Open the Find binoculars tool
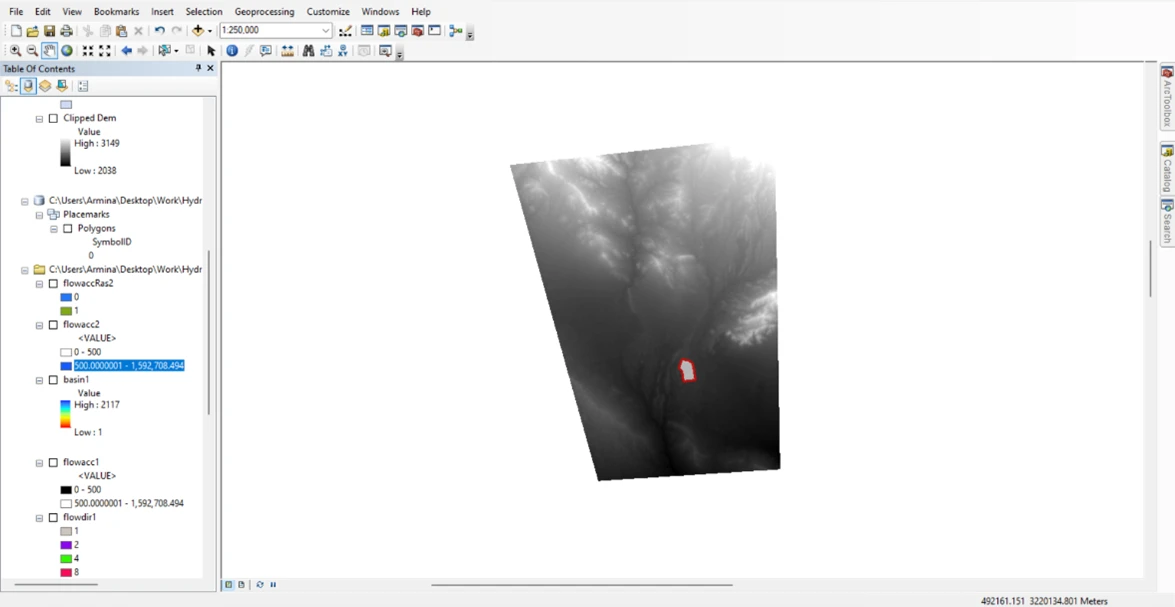Viewport: 1175px width, 607px height. point(308,50)
